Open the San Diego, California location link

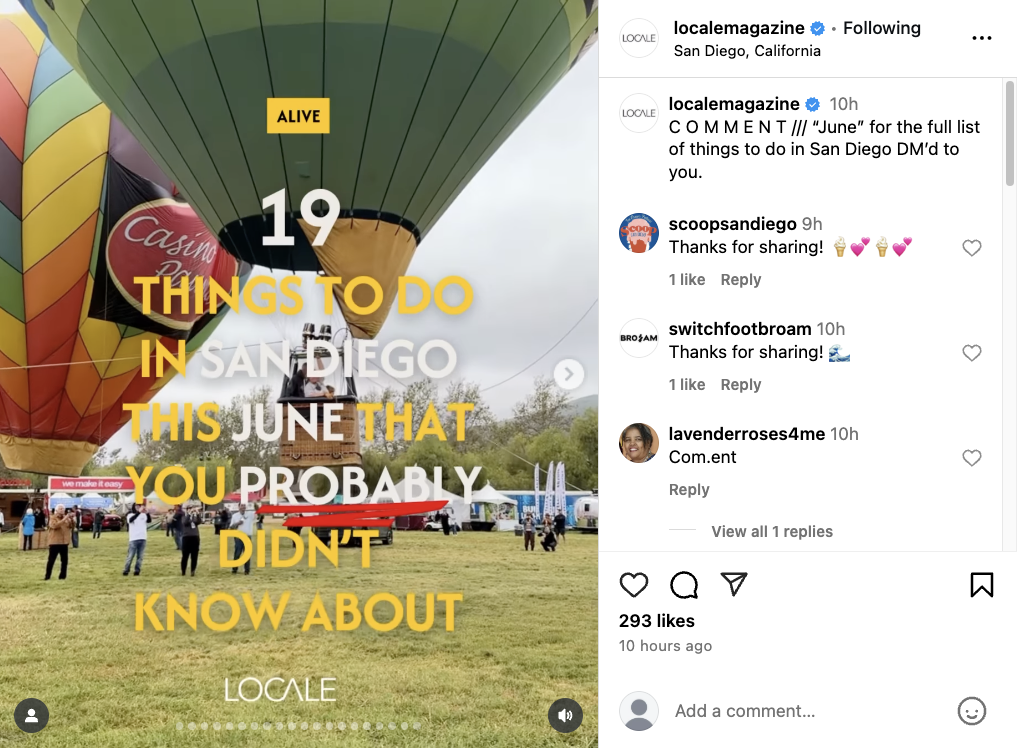tap(747, 51)
